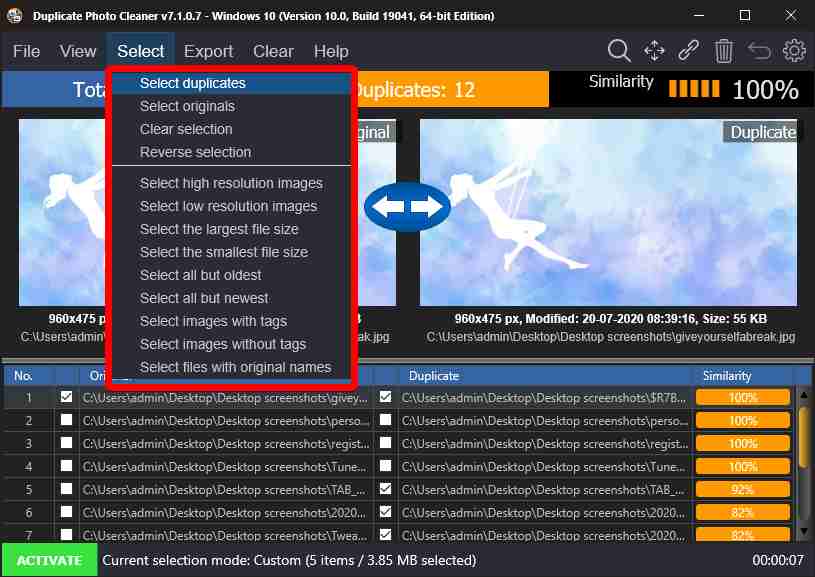Image resolution: width=815 pixels, height=577 pixels.
Task: Uncheck the duplicate checkbox in row 6
Action: coord(385,512)
